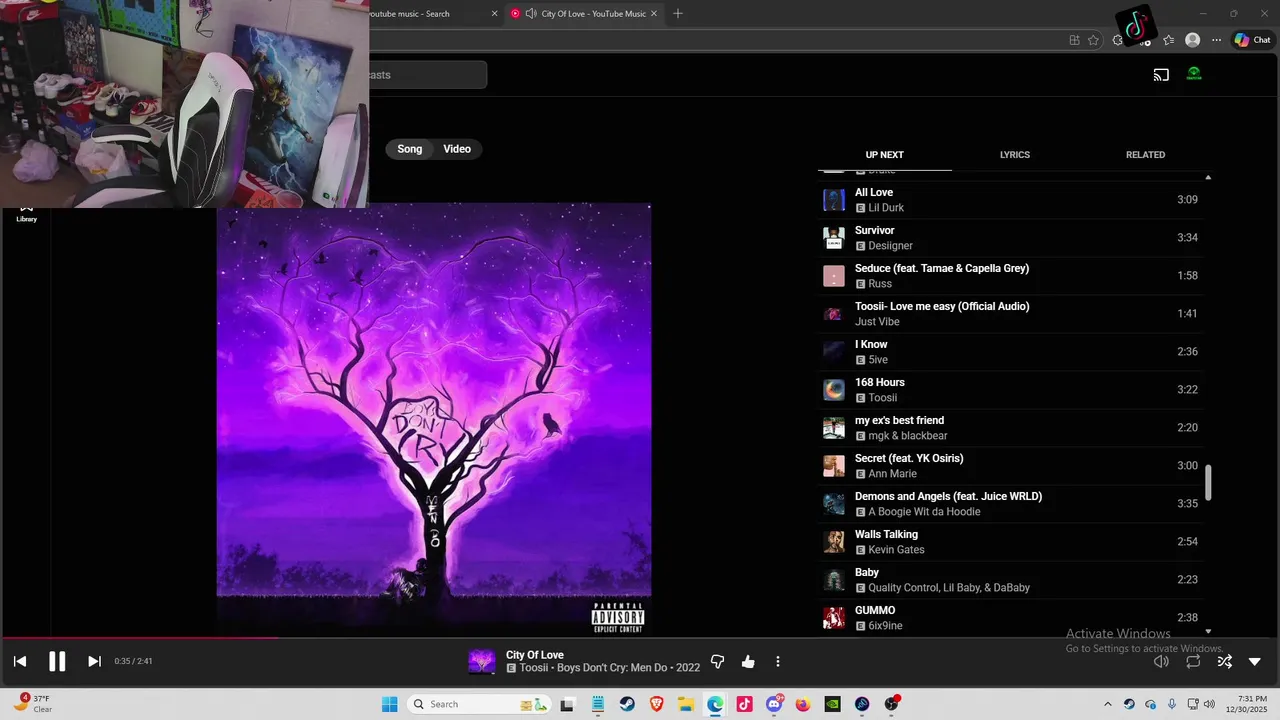Viewport: 1280px width, 720px height.
Task: Skip to the next track
Action: 94,661
